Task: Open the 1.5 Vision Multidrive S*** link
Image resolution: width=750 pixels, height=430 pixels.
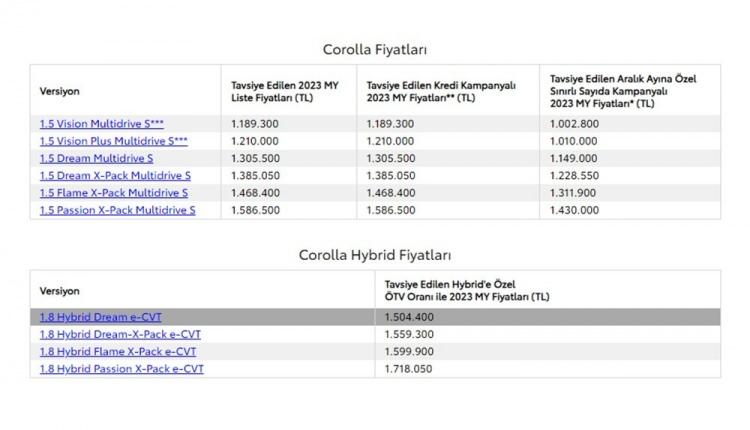Action: click(101, 124)
